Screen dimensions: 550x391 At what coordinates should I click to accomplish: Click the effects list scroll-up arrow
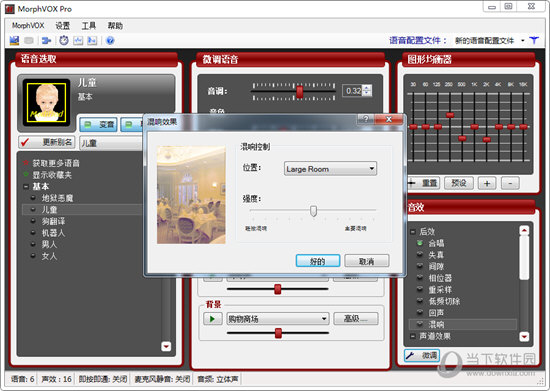tap(524, 230)
